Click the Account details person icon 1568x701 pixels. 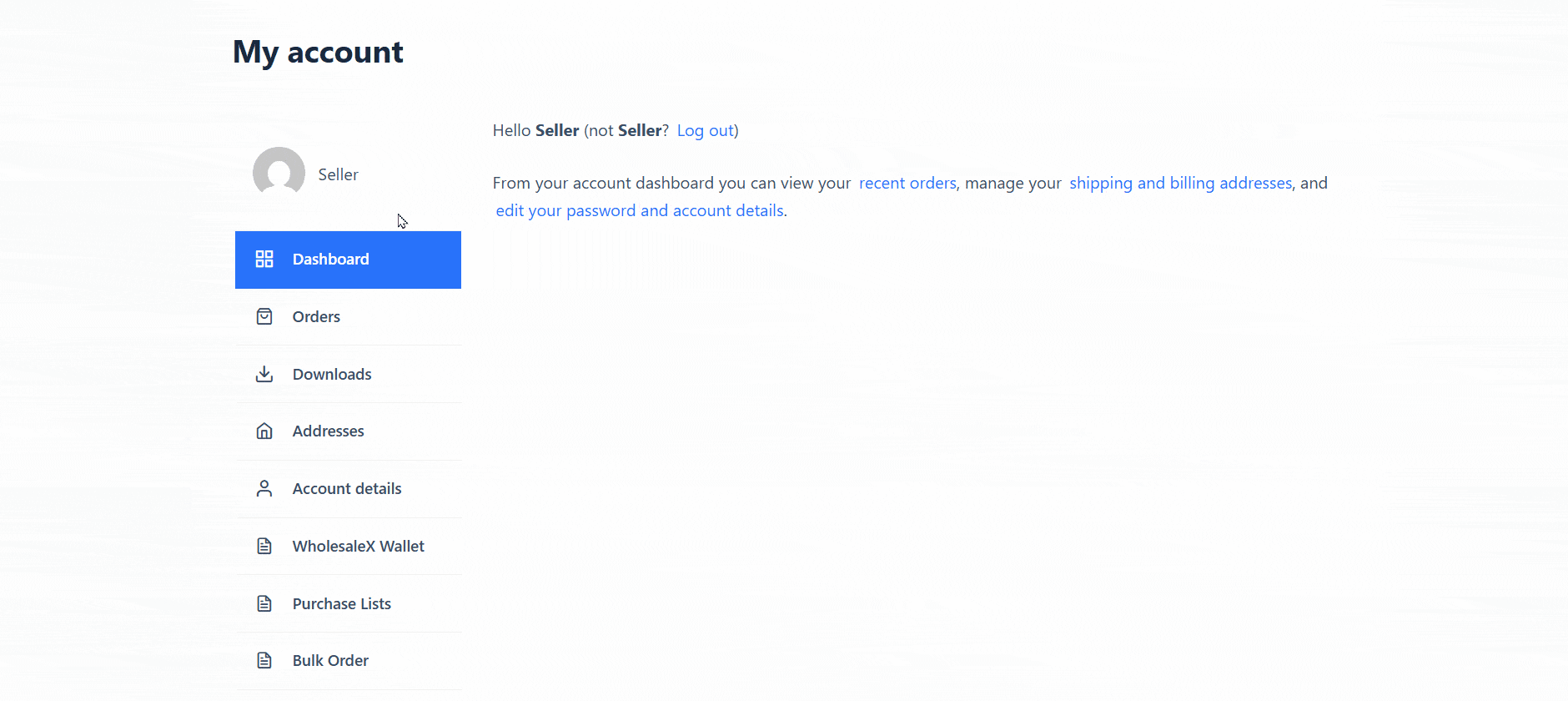(264, 489)
